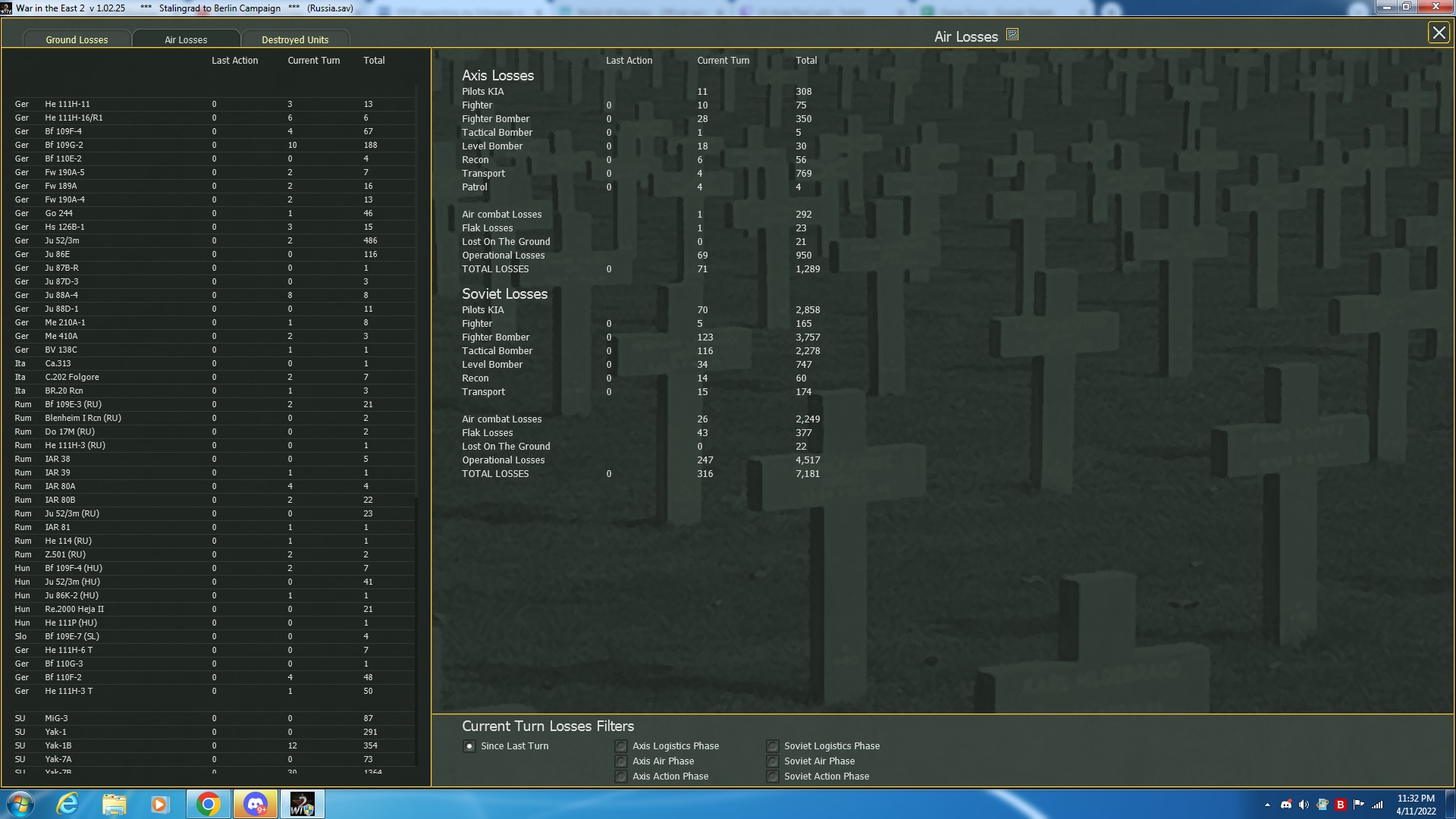Open Discord from the taskbar
Viewport: 1456px width, 819px height.
255,804
